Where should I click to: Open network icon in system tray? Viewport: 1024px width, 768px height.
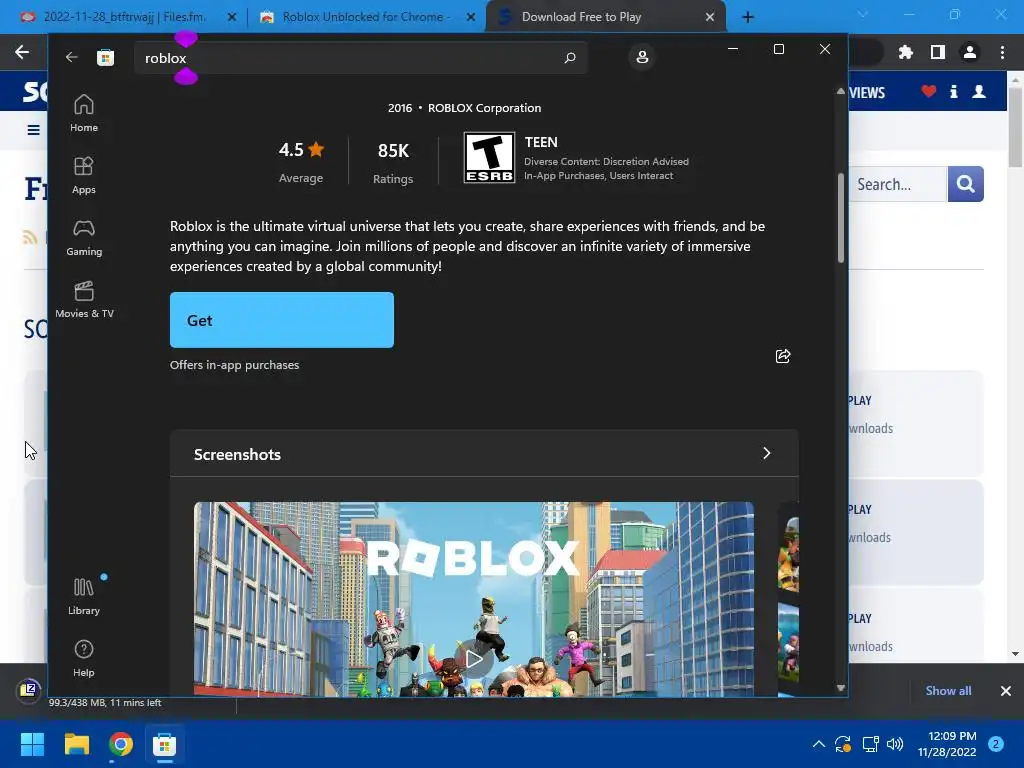870,744
